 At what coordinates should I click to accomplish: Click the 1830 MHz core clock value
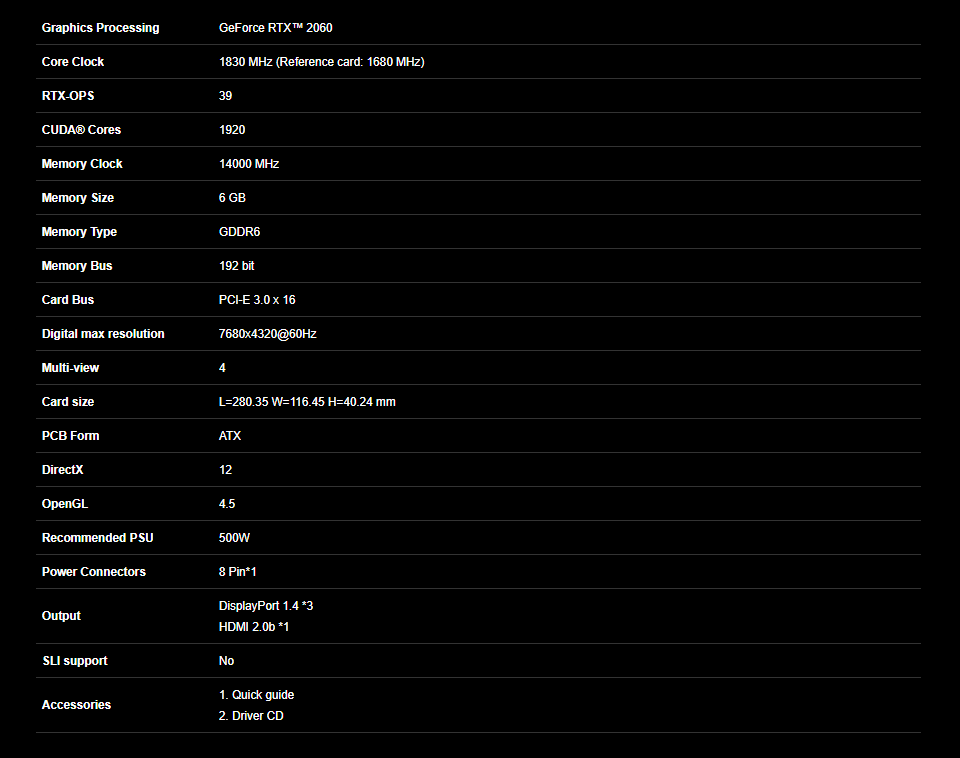point(321,62)
